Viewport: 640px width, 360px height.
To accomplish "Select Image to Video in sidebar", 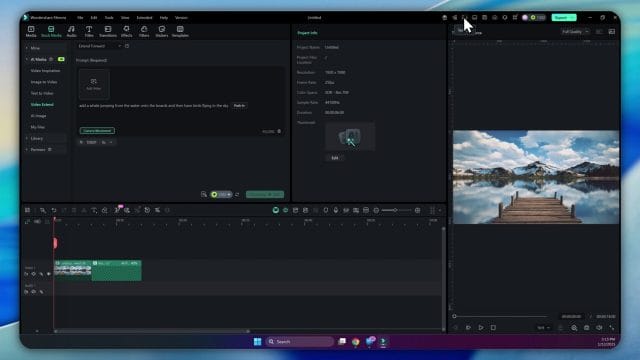I will [x=44, y=82].
